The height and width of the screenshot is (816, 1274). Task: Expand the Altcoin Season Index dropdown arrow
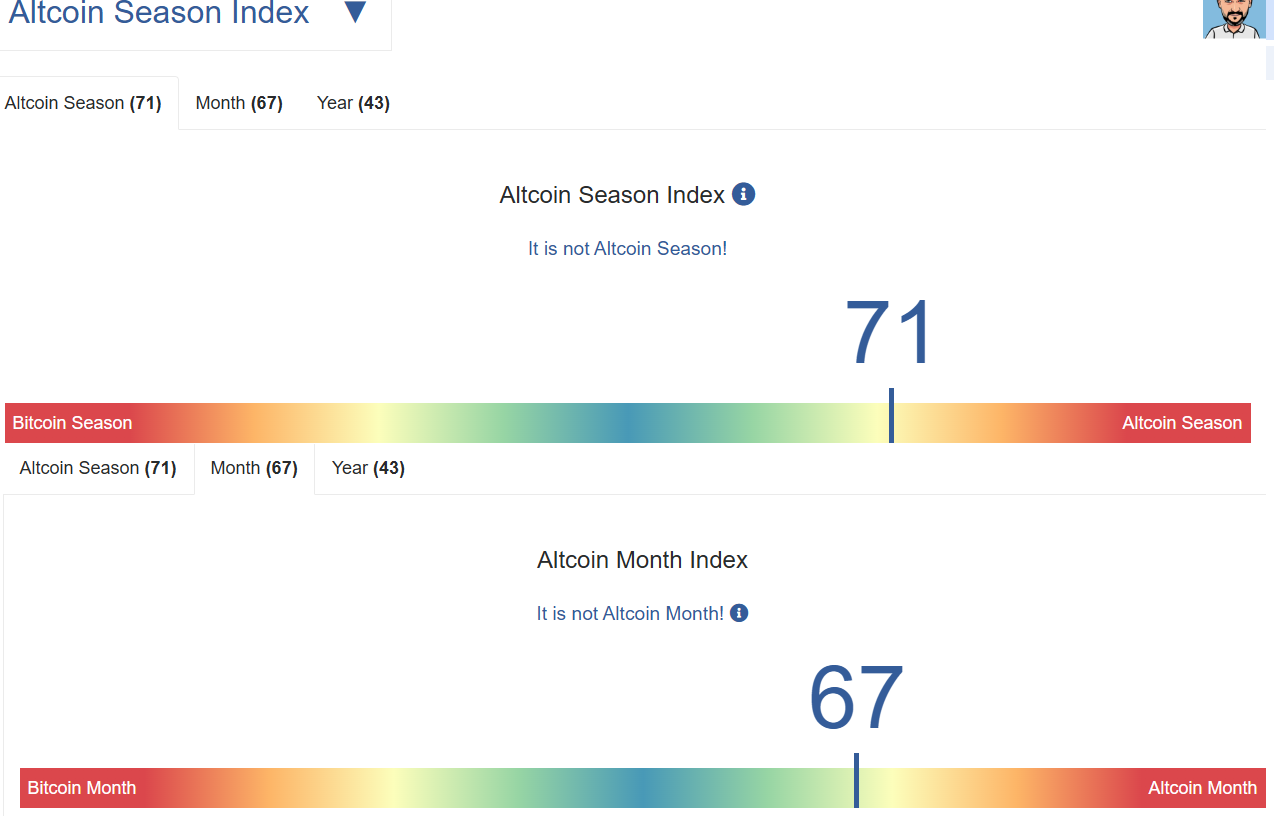[355, 13]
